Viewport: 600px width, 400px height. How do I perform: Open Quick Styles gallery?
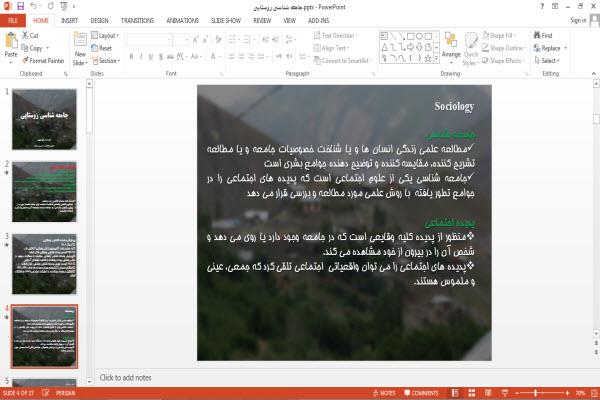471,49
